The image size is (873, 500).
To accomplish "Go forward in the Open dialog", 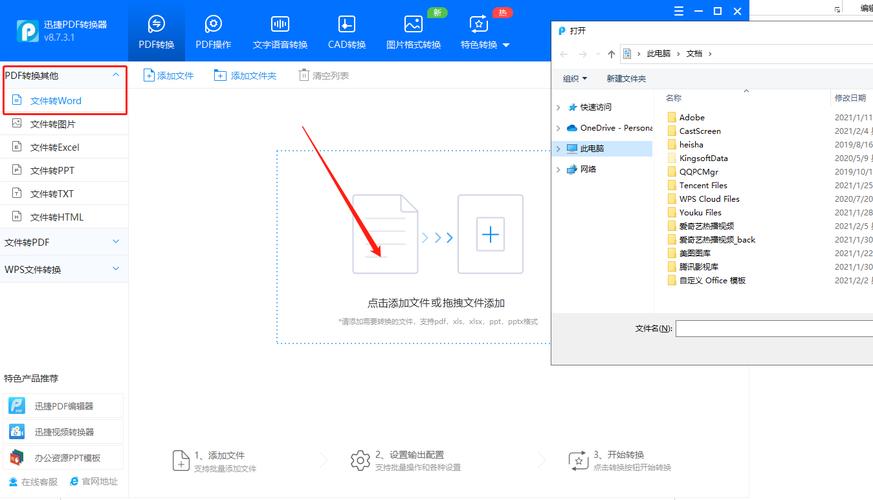I will (582, 54).
